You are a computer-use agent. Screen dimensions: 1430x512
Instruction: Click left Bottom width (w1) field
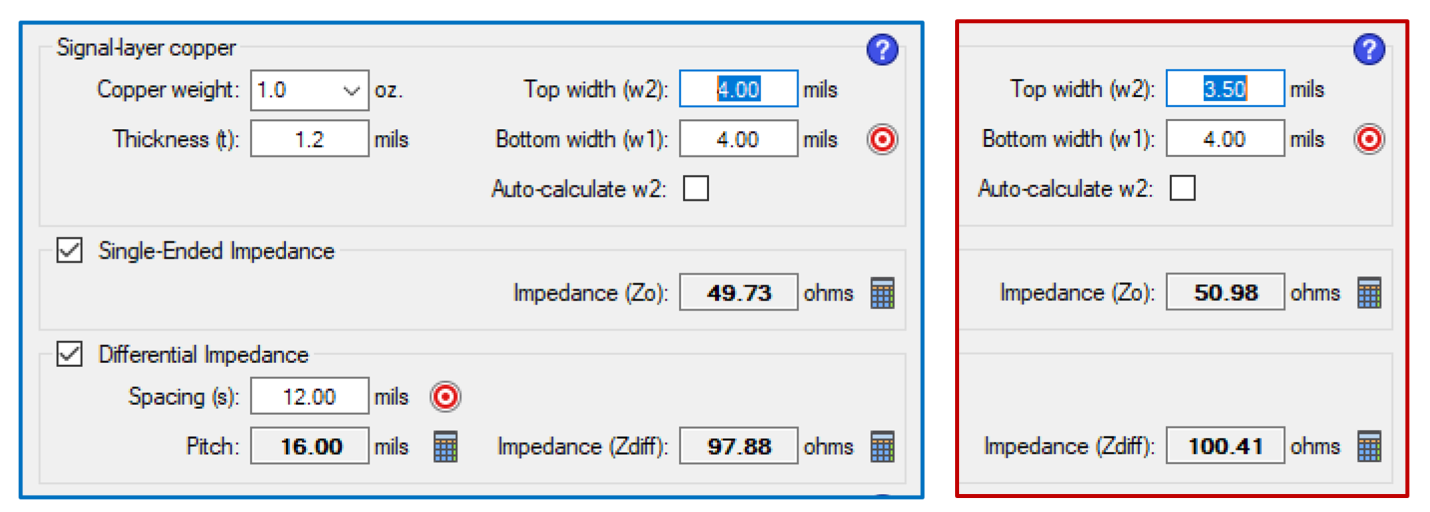(x=738, y=139)
